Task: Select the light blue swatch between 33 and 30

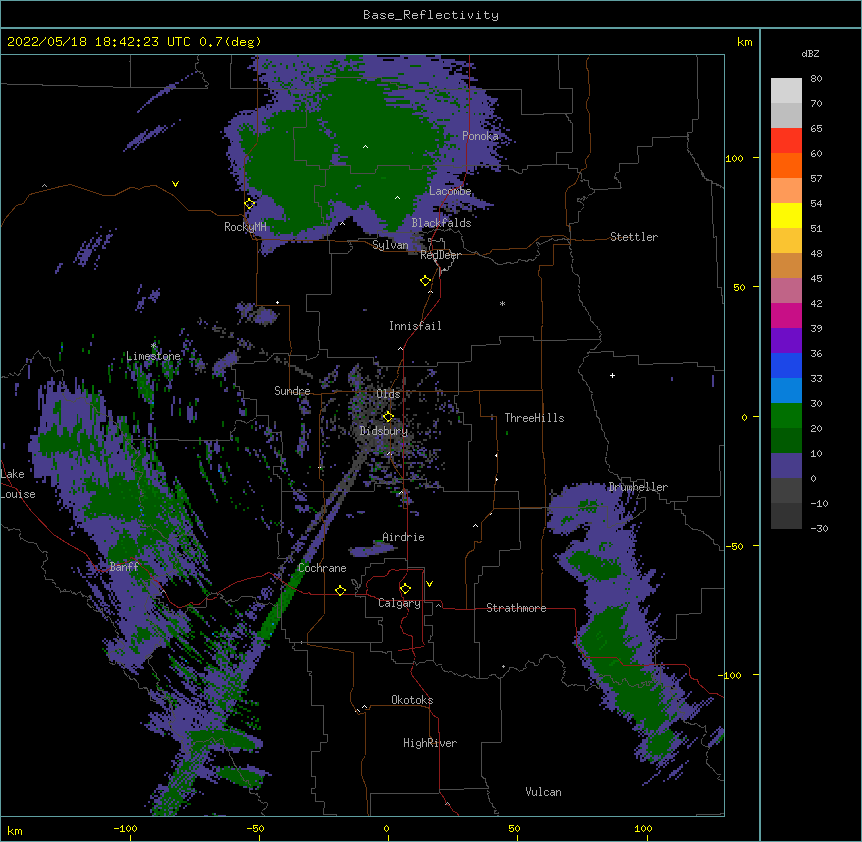Action: coord(786,390)
